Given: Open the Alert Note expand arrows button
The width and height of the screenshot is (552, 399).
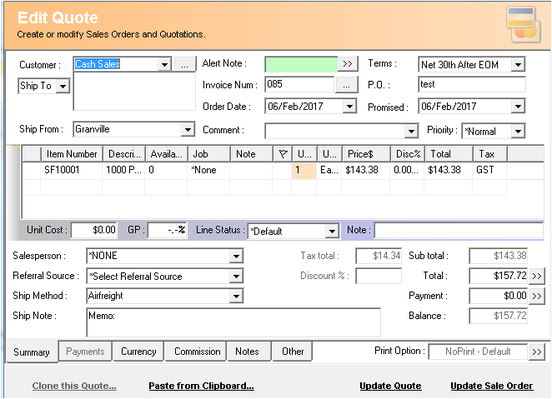Looking at the screenshot, I should pyautogui.click(x=348, y=64).
